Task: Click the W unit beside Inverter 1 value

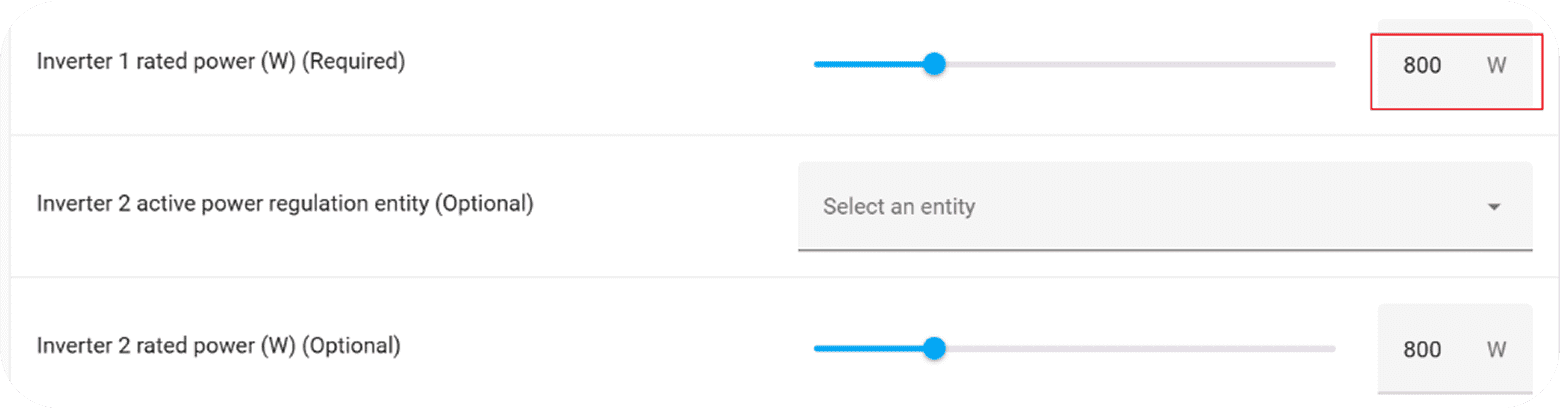Action: (1496, 66)
